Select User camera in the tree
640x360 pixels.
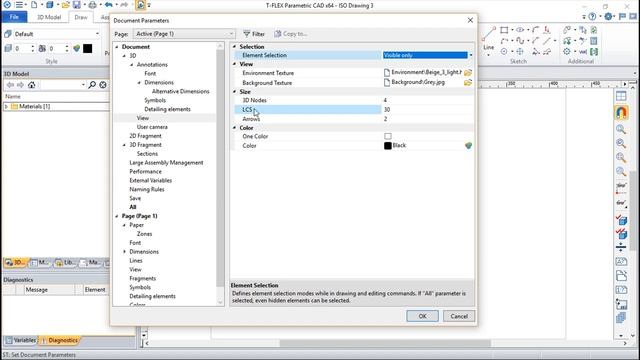pos(152,127)
